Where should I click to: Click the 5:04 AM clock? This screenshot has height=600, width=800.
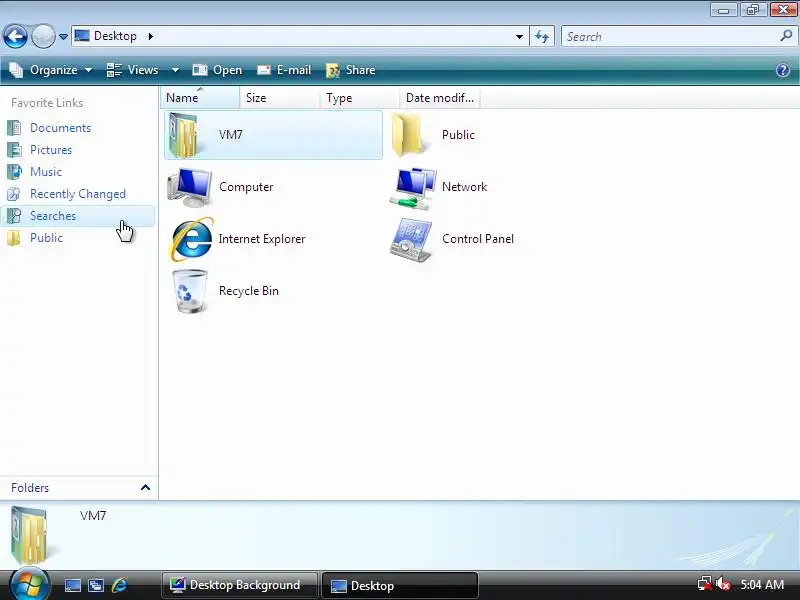[x=762, y=585]
